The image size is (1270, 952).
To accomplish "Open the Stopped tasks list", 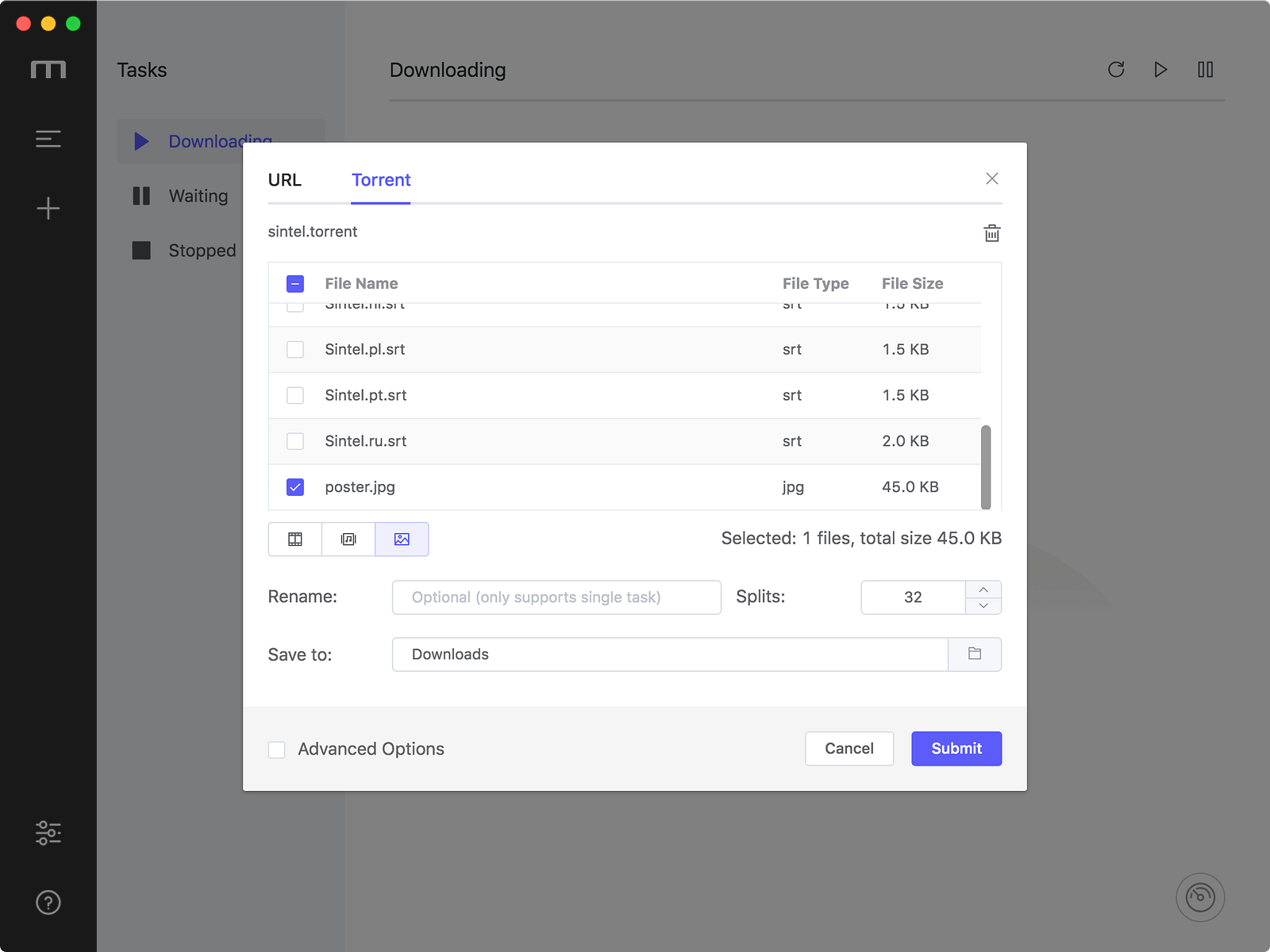I will pyautogui.click(x=202, y=251).
